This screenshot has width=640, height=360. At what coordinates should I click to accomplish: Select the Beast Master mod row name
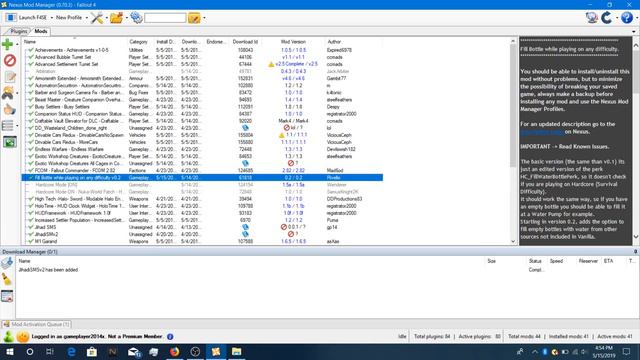(x=79, y=100)
